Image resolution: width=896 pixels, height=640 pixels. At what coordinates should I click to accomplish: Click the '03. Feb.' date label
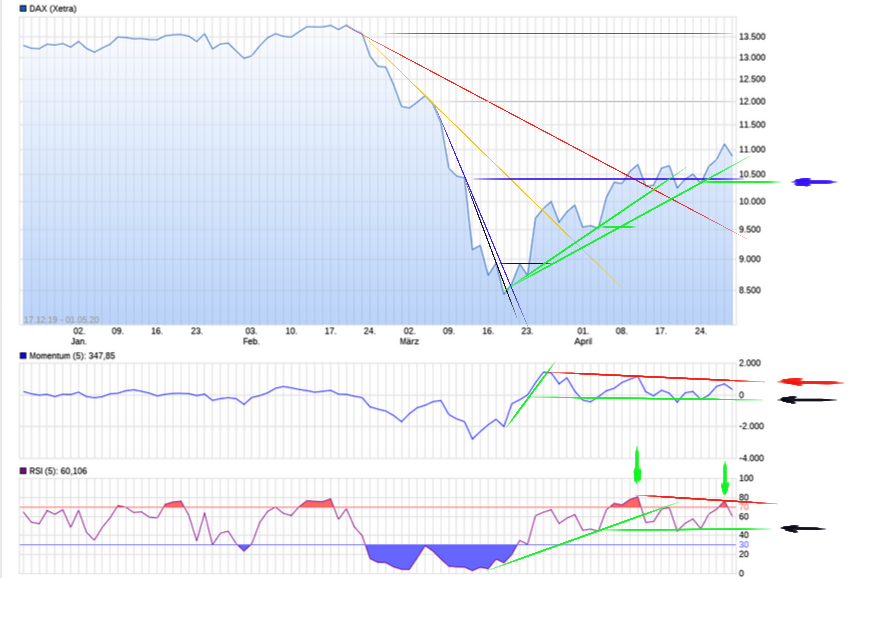pos(251,336)
